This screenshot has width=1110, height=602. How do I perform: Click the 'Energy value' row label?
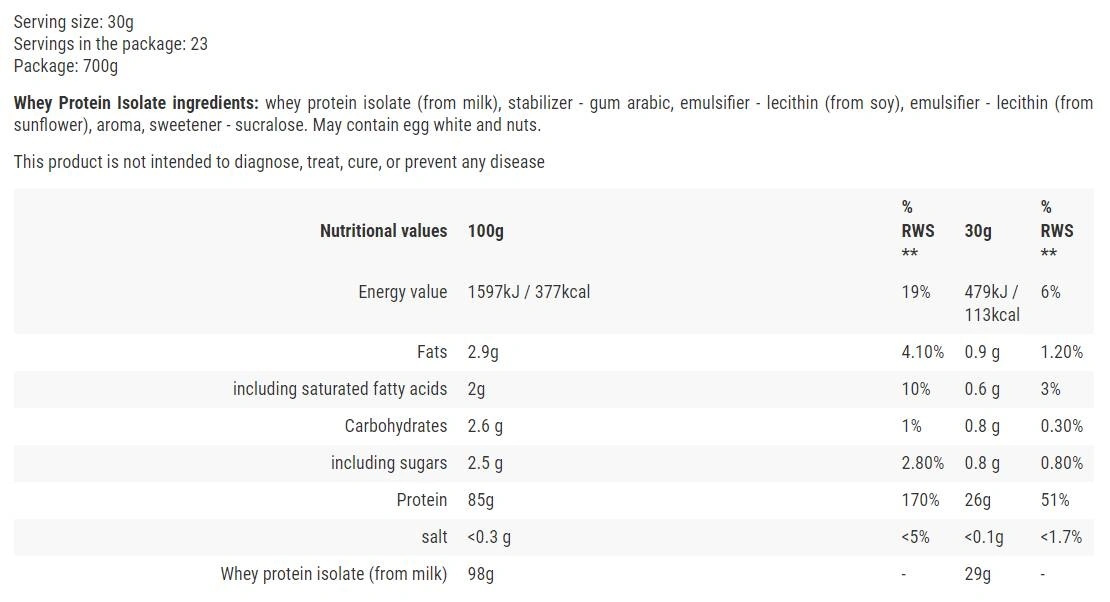click(402, 292)
